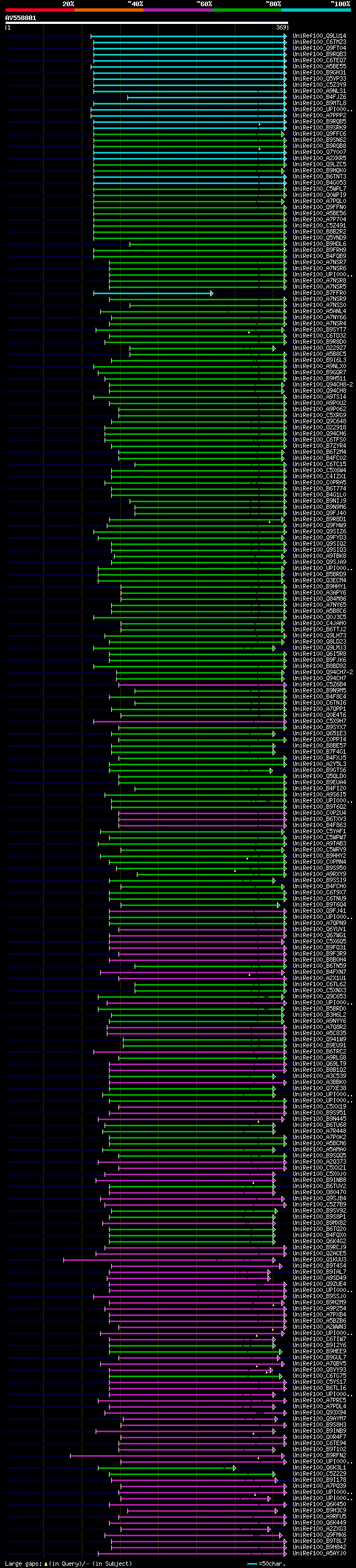Click label UniRef100_Q6K3L1
This screenshot has width=356, height=1568.
[319, 1467]
